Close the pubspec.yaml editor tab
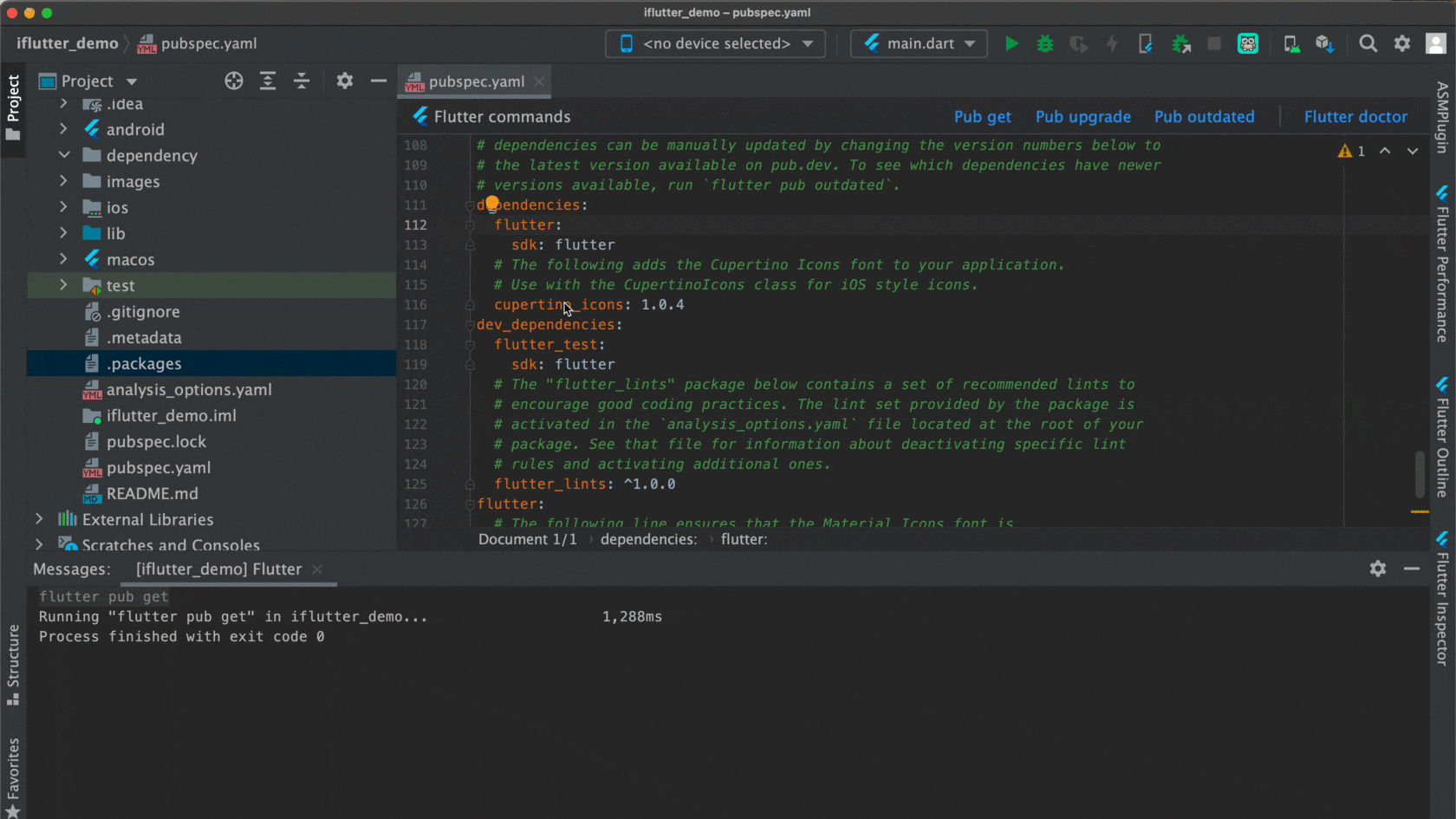Screen dimensions: 1456x819 tap(539, 81)
